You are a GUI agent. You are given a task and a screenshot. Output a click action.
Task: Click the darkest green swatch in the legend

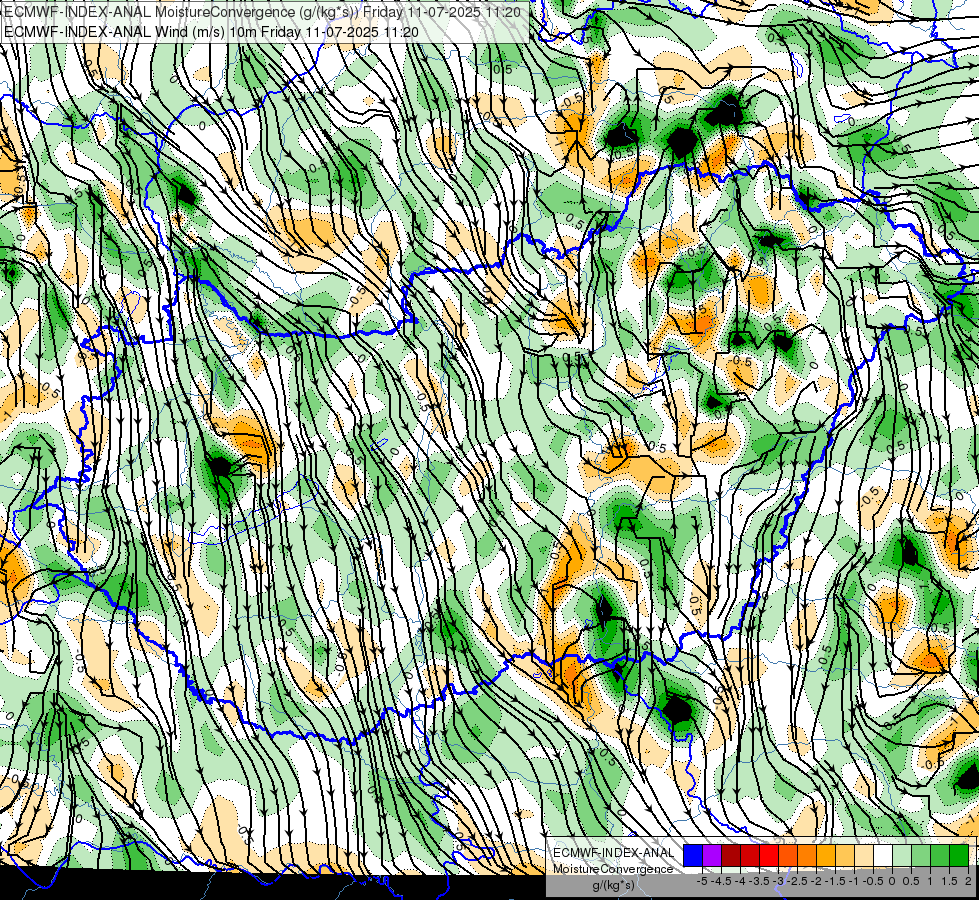pyautogui.click(x=958, y=855)
